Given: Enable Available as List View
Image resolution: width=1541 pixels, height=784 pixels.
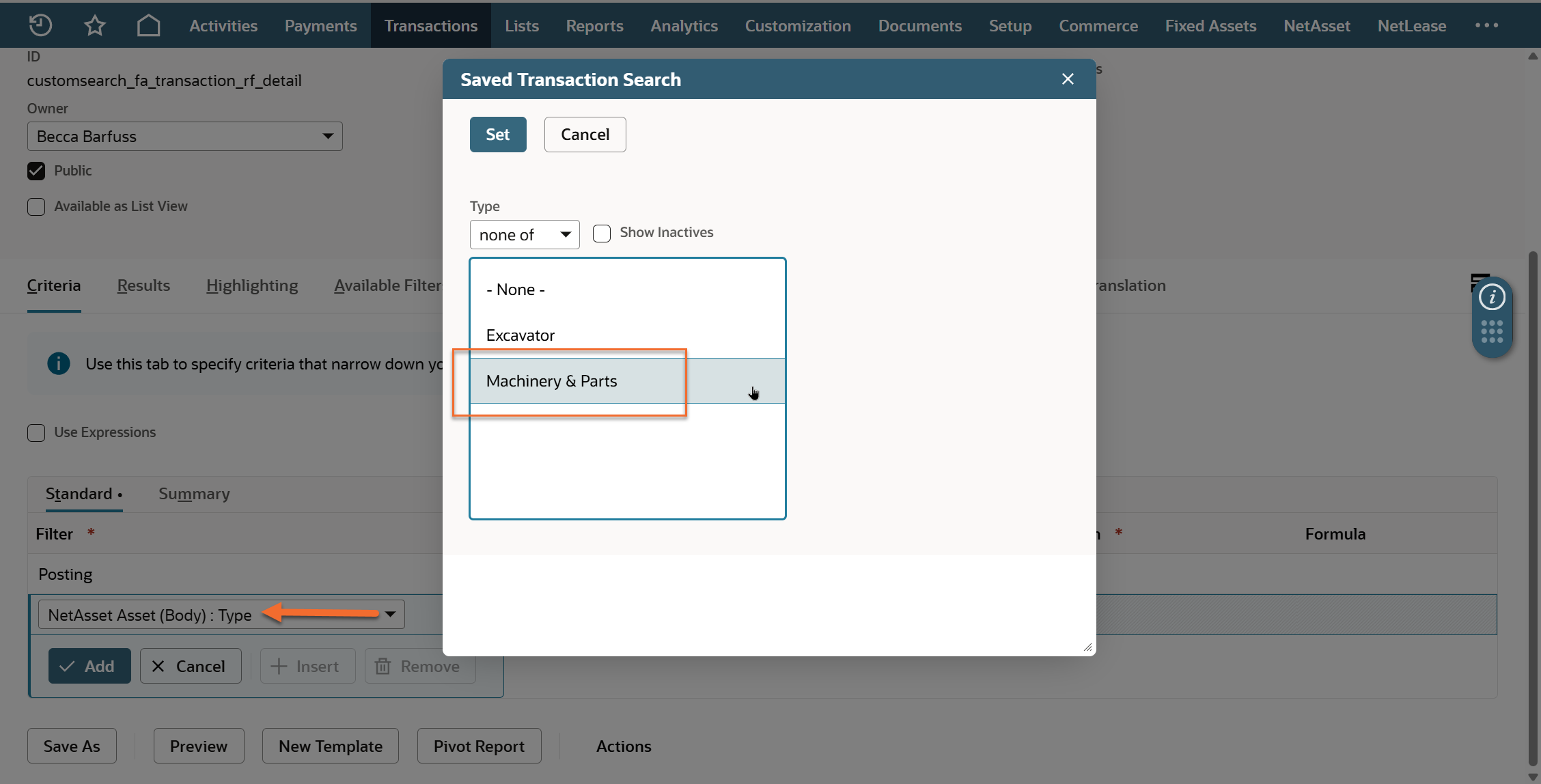Looking at the screenshot, I should coord(36,206).
